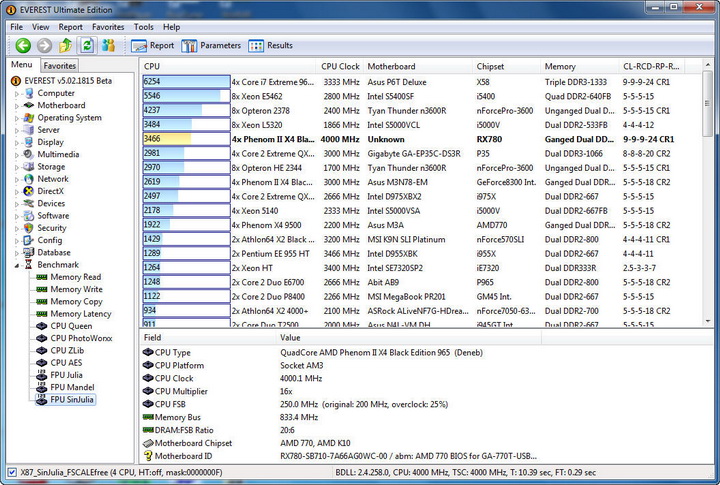Select the Multimedia tree icon
Image resolution: width=720 pixels, height=485 pixels.
[x=29, y=154]
